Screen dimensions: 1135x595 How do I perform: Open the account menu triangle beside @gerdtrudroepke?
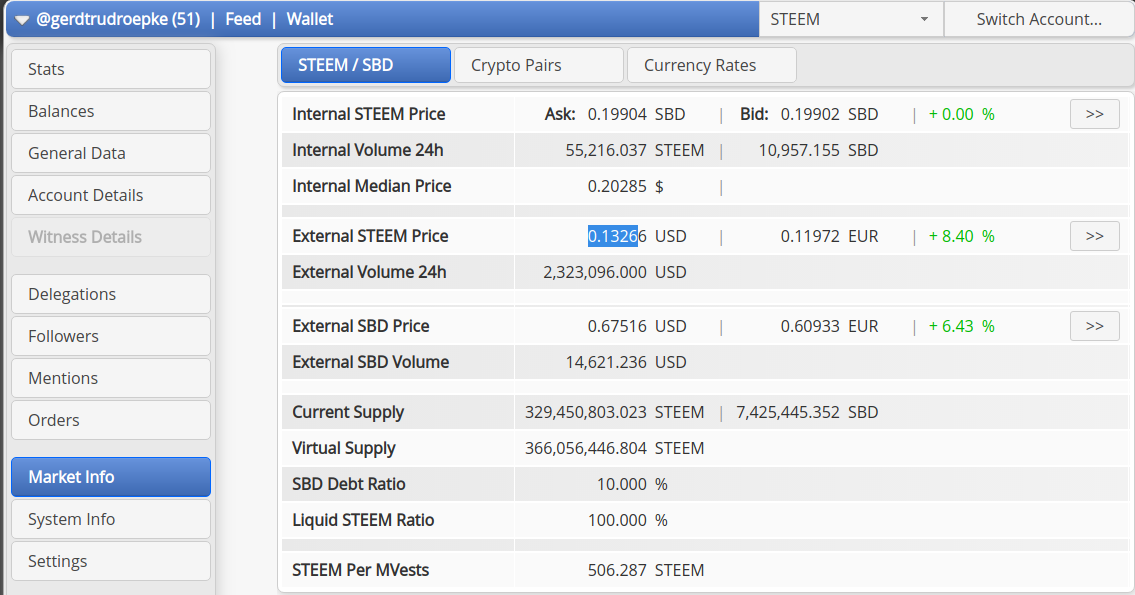pos(22,20)
